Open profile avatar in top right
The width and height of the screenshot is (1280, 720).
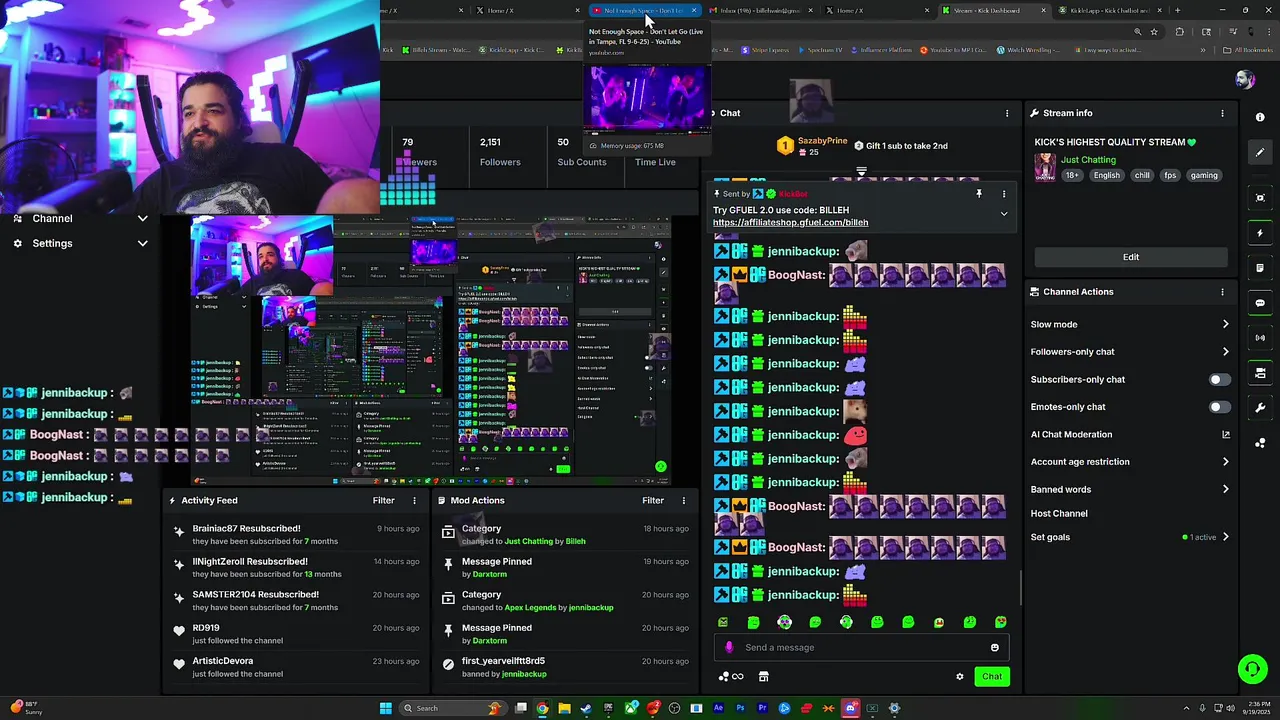[1245, 80]
